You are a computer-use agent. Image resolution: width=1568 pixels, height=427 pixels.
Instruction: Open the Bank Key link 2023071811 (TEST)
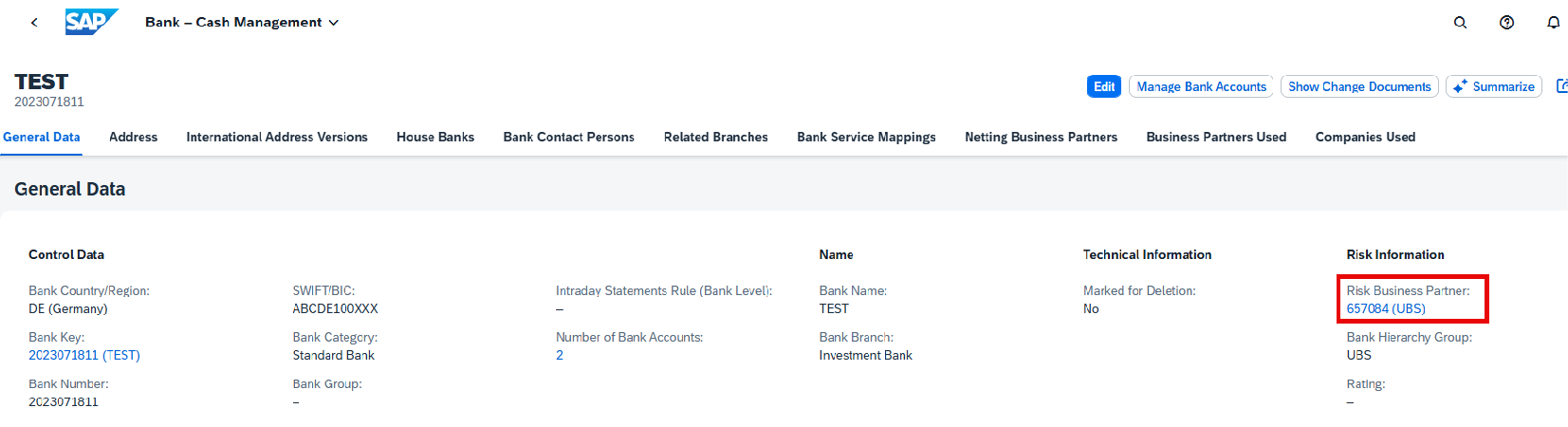(84, 355)
